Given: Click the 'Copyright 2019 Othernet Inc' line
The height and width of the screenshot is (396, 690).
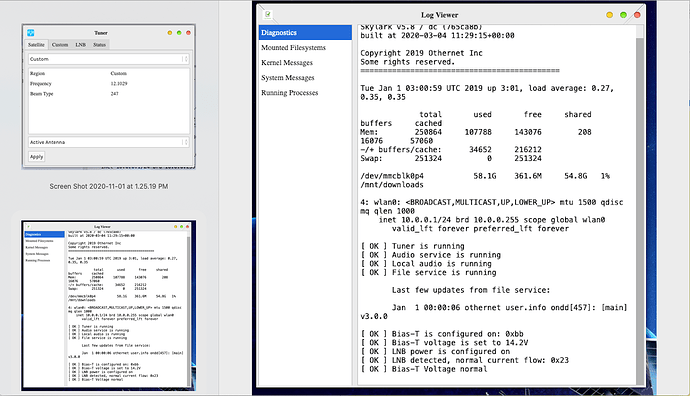Looking at the screenshot, I should [x=422, y=53].
